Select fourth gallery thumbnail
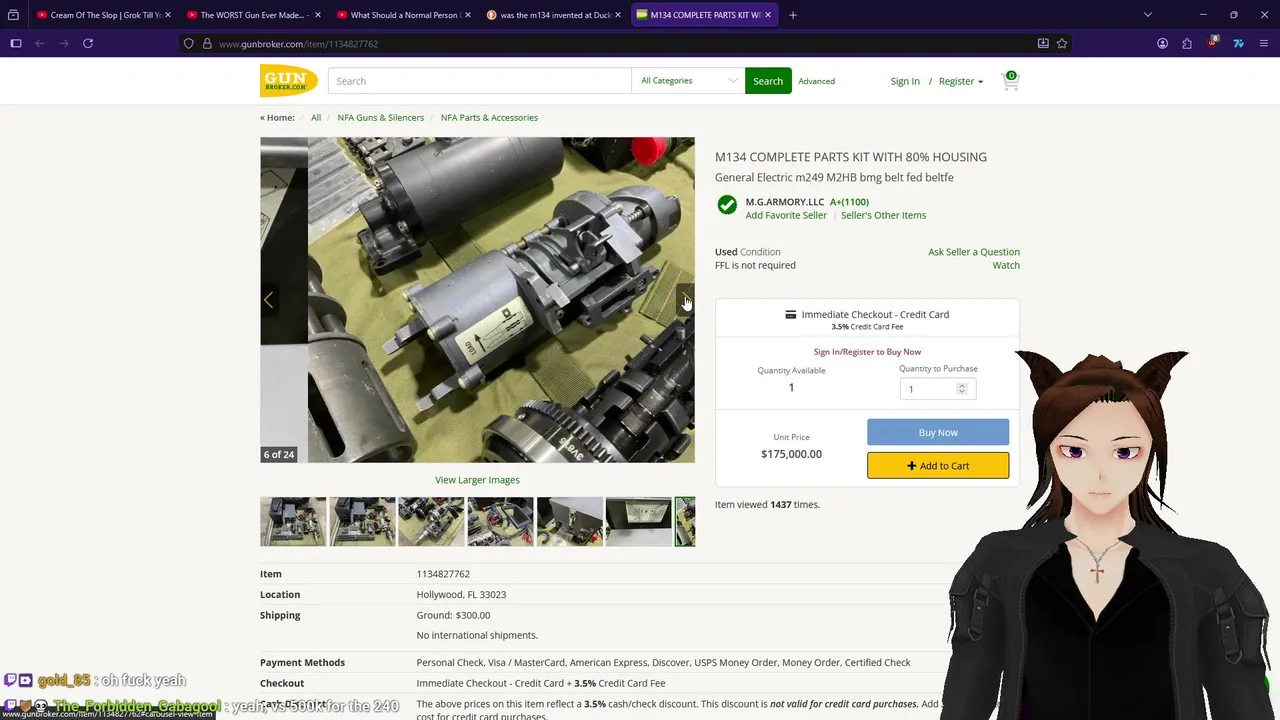Screen dimensions: 1280x720 point(500,521)
